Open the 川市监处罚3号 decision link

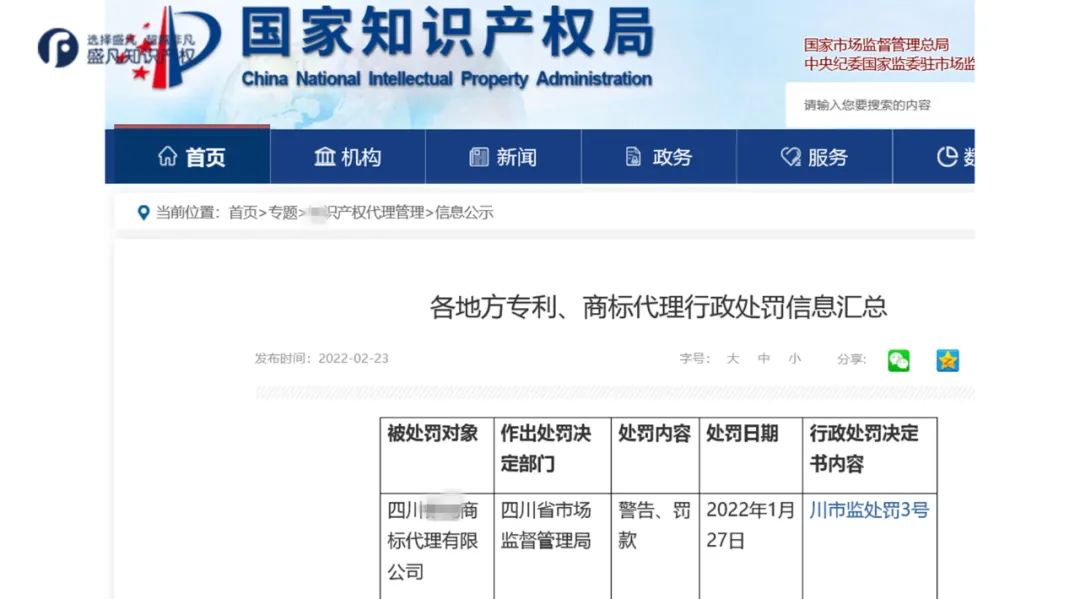click(868, 510)
